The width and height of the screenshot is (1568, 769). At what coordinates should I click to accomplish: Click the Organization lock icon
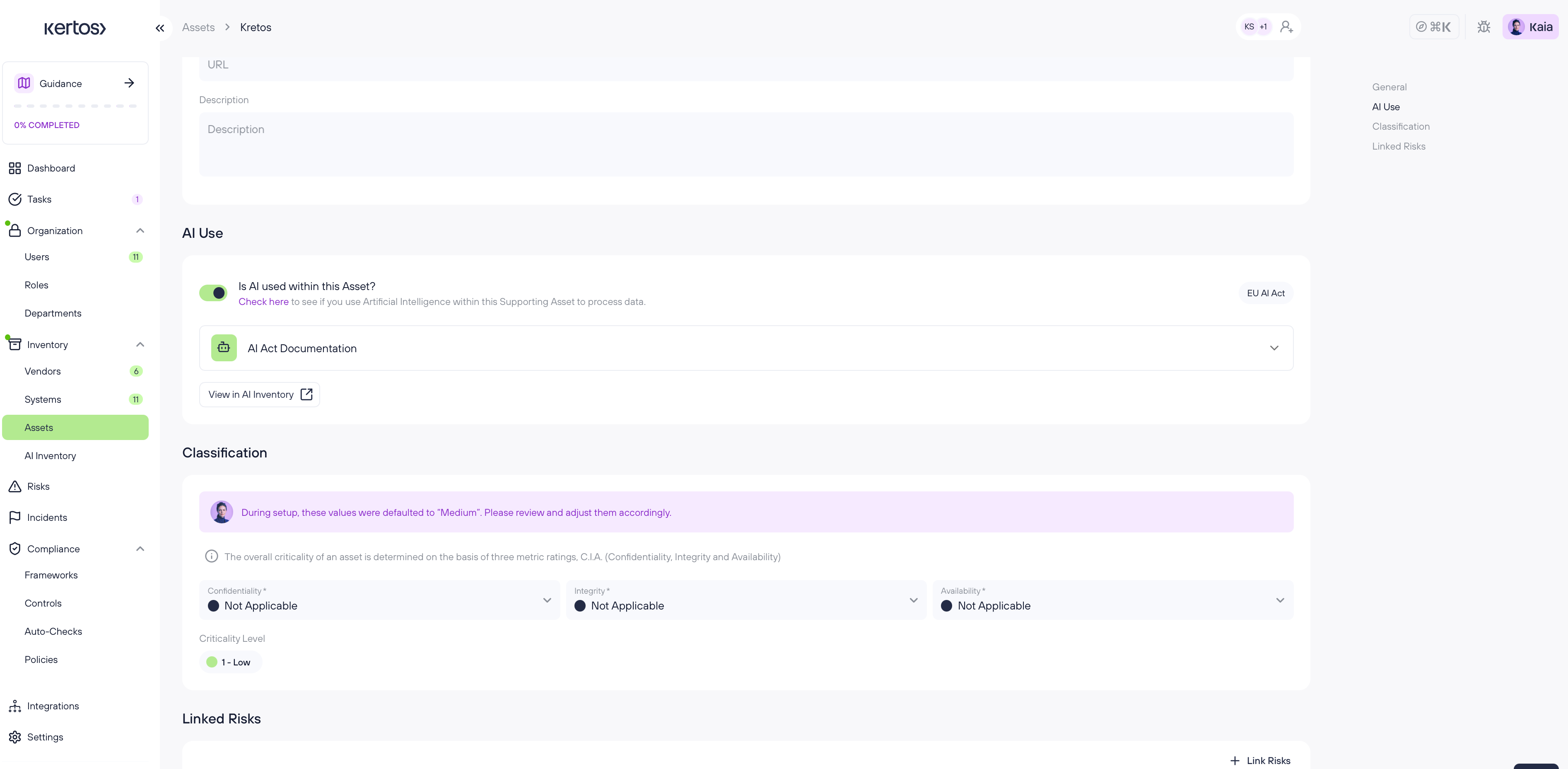pyautogui.click(x=14, y=230)
